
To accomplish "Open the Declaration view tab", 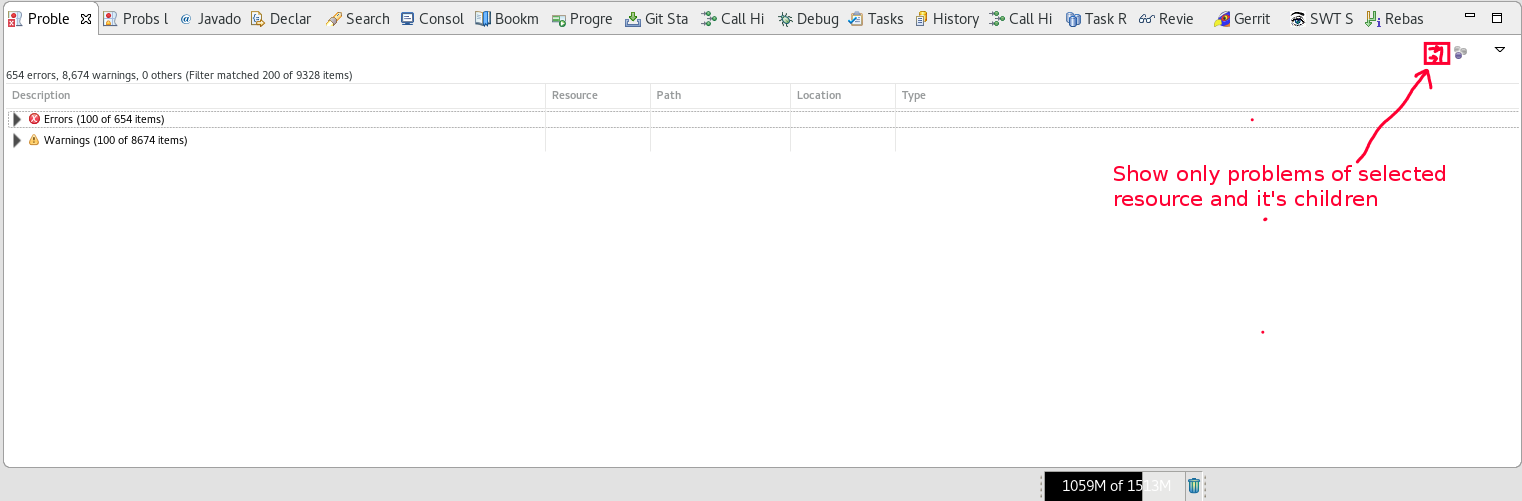I will 280,18.
